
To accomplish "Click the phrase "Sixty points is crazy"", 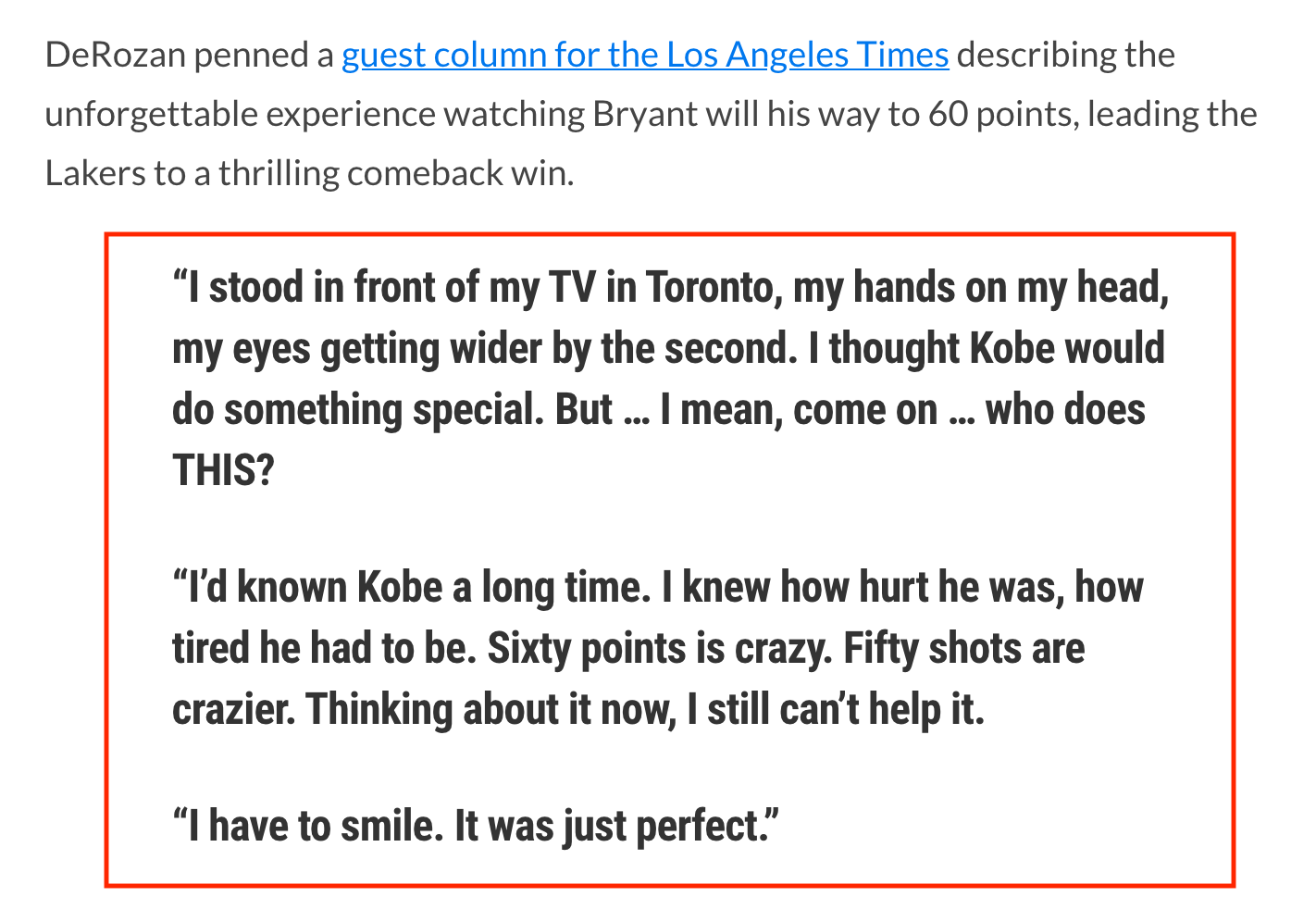I will [661, 649].
